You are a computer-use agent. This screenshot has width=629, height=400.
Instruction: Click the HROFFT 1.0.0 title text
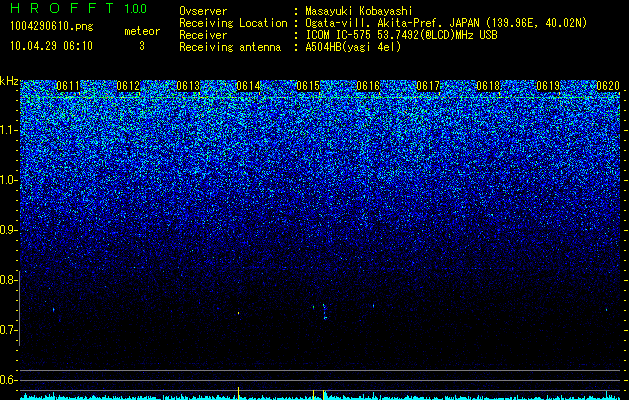coord(78,8)
